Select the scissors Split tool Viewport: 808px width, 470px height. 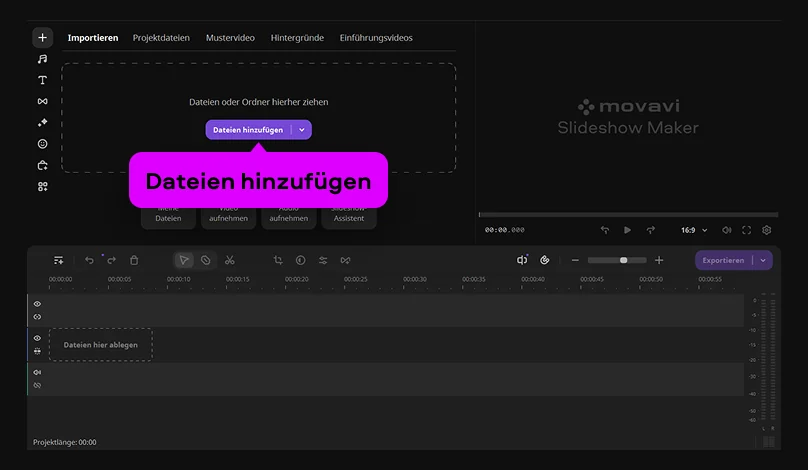pyautogui.click(x=229, y=260)
